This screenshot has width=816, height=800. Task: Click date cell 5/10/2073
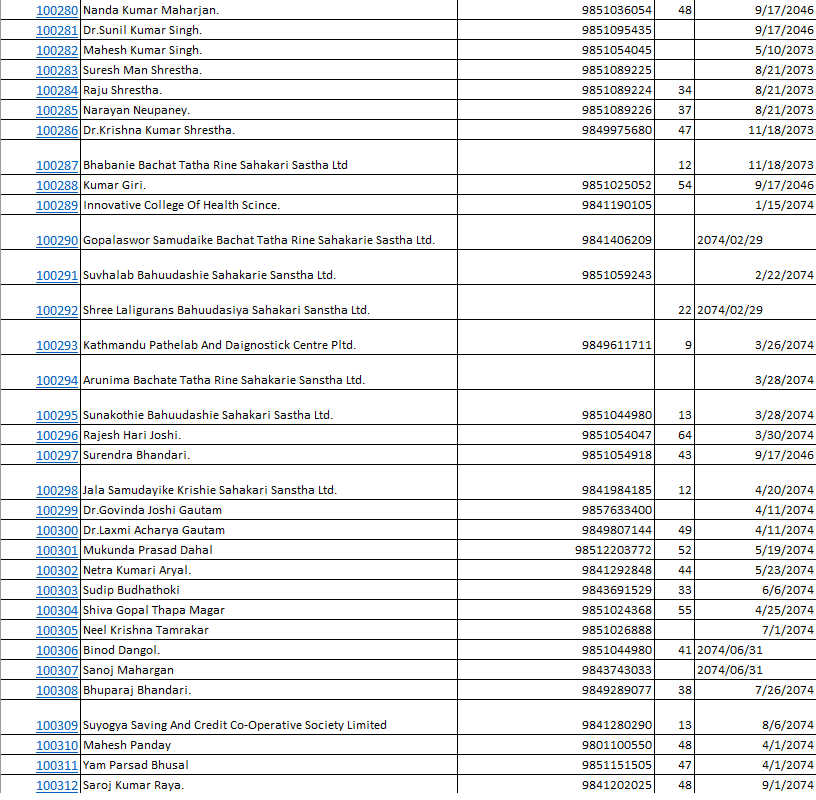tap(781, 50)
